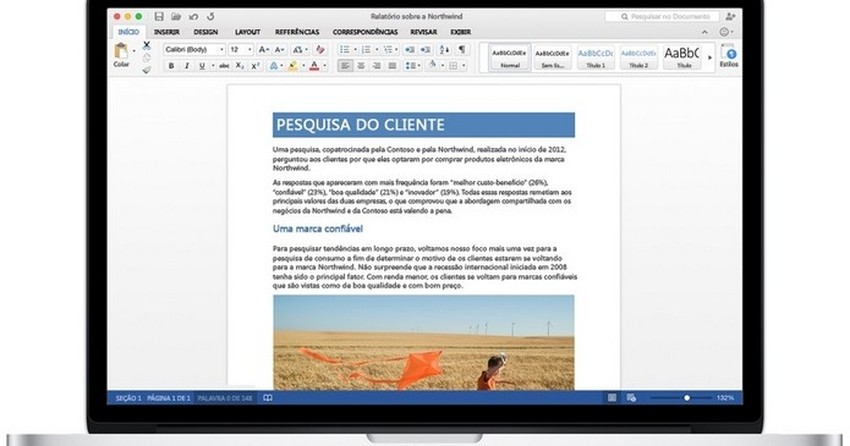Switch to the INSERIR tab
Image resolution: width=850 pixels, height=446 pixels.
click(166, 32)
